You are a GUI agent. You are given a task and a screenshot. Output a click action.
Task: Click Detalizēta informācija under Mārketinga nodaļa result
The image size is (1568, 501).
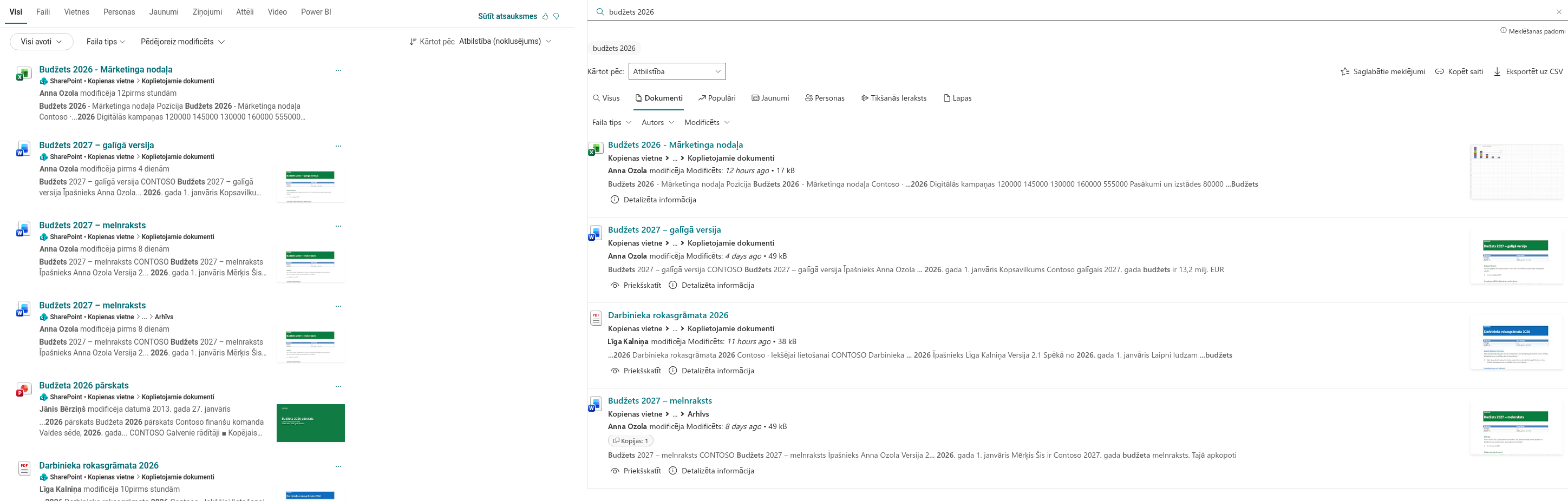pyautogui.click(x=653, y=200)
